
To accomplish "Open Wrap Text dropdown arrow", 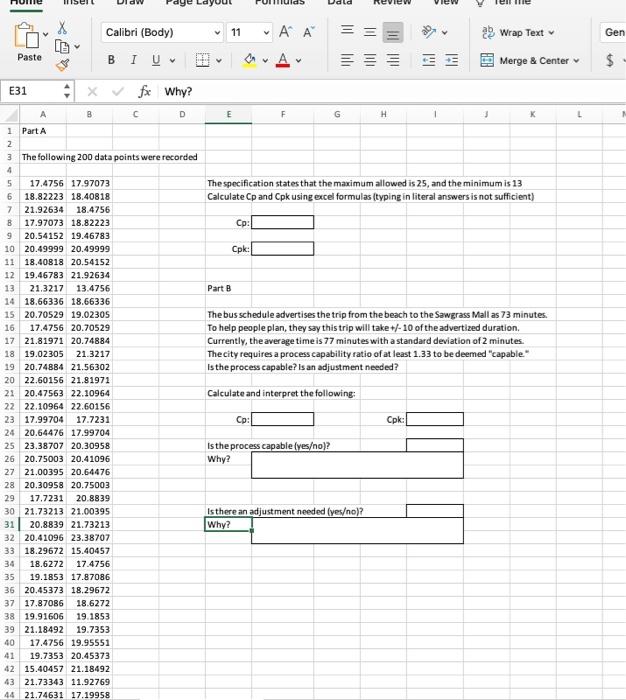I will point(551,33).
